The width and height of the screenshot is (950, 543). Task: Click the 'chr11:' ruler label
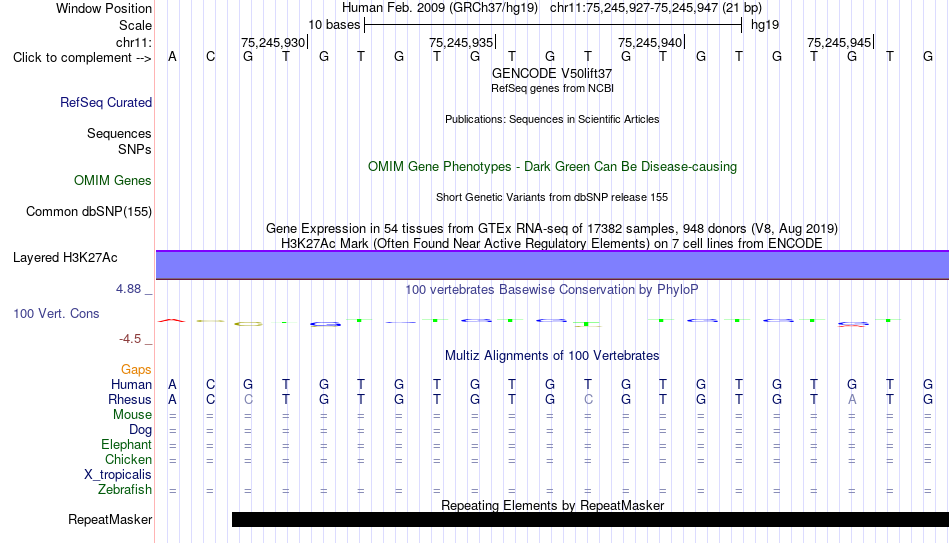[134, 42]
